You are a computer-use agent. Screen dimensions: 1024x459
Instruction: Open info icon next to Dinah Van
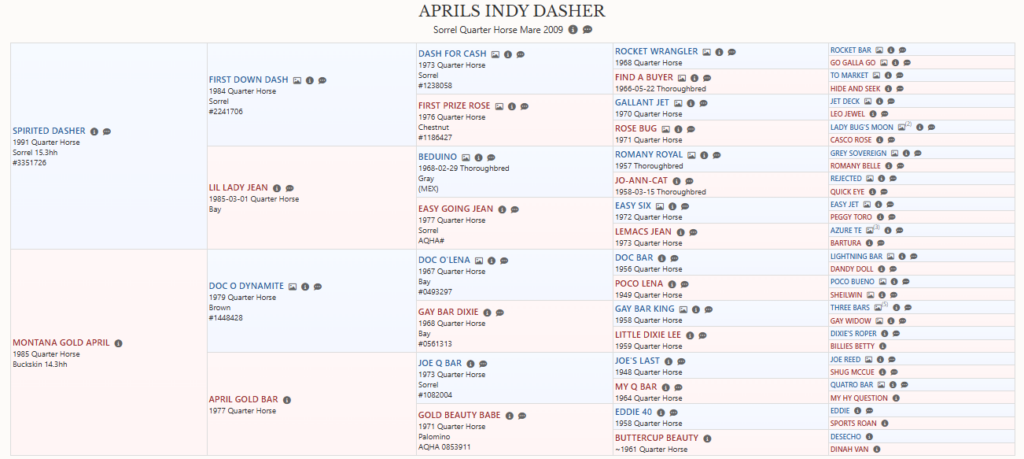(877, 449)
